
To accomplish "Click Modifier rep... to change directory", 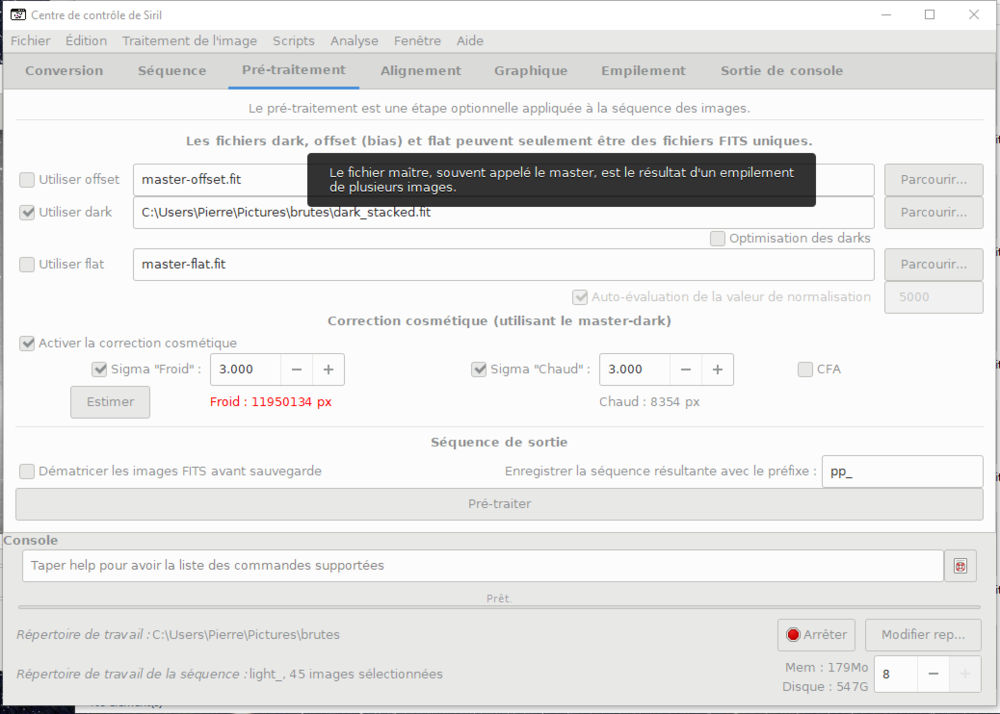I will [x=923, y=635].
